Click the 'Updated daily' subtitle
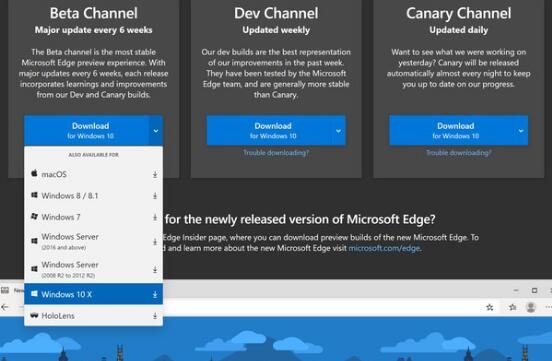 click(458, 30)
